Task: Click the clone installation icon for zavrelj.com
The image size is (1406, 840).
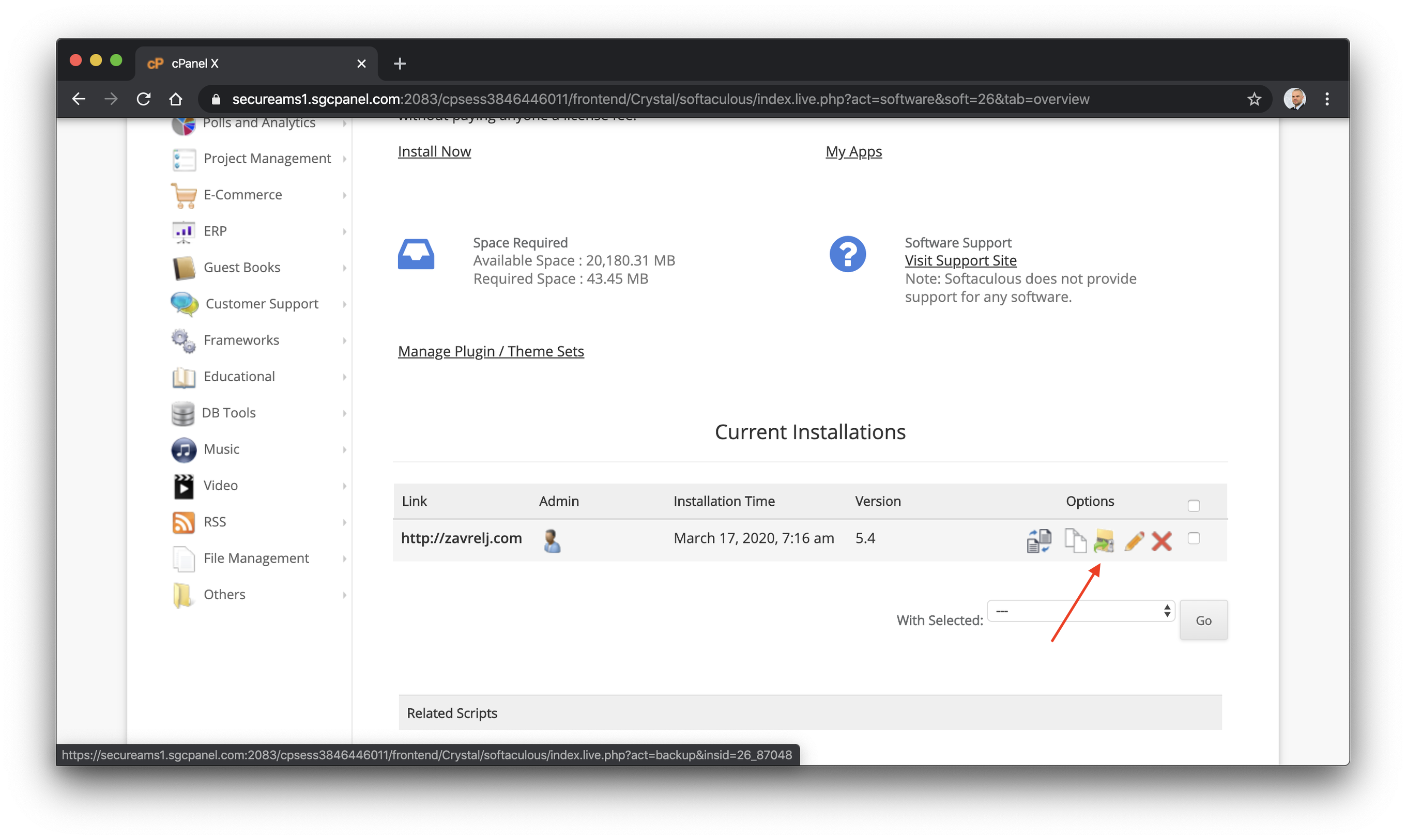Action: [1075, 540]
